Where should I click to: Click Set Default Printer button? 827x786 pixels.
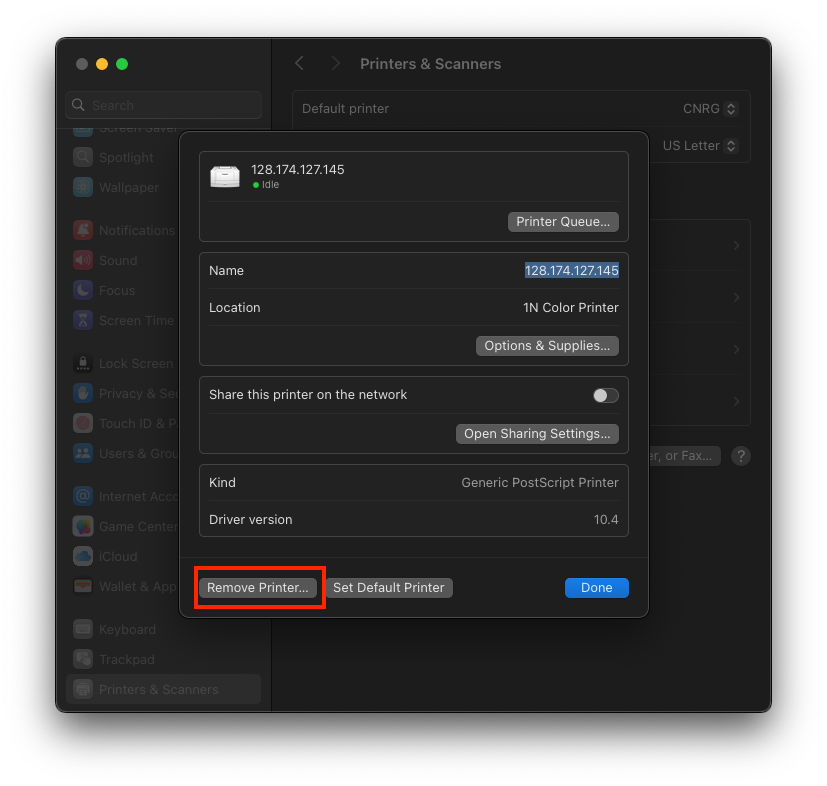(388, 588)
